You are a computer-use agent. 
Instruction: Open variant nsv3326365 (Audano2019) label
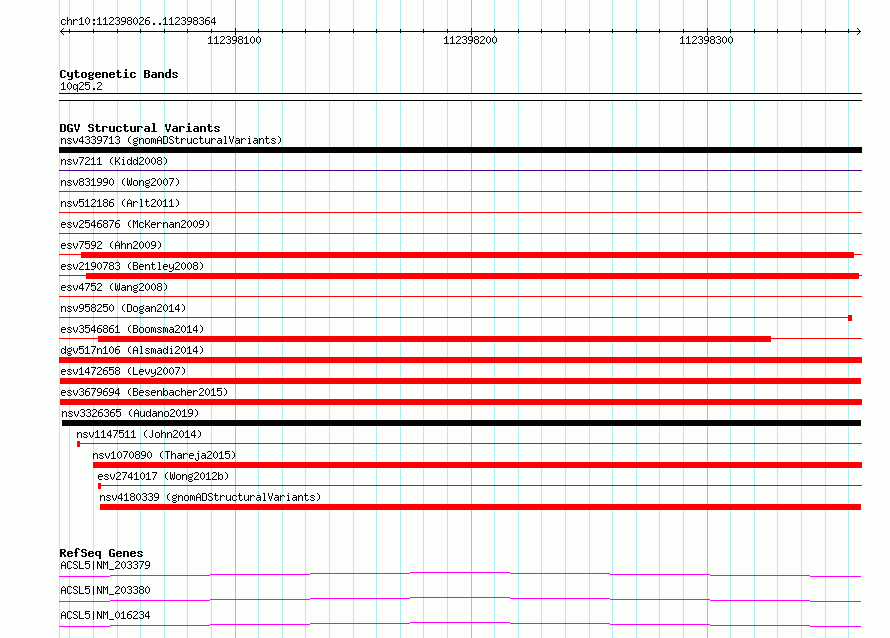pos(130,413)
